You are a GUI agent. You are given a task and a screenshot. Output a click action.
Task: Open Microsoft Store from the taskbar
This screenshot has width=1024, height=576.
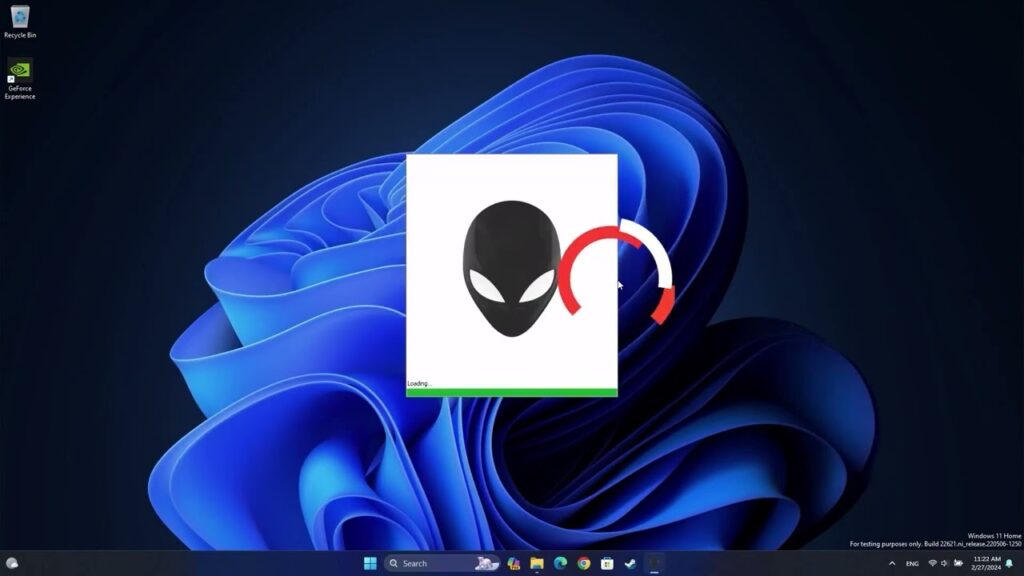click(606, 563)
